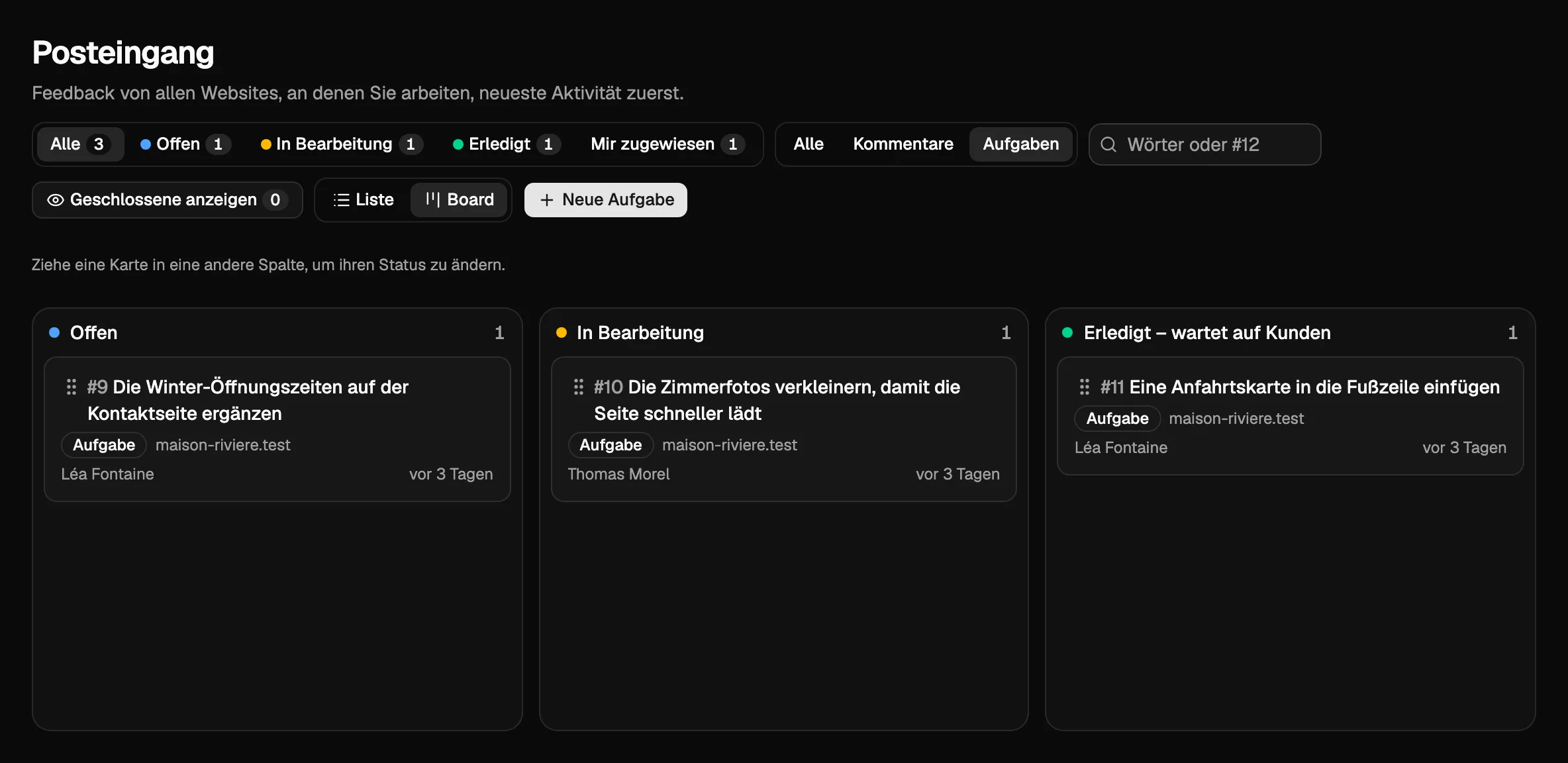The width and height of the screenshot is (1568, 763).
Task: Click the drag handle on task #10 card
Action: (x=579, y=387)
